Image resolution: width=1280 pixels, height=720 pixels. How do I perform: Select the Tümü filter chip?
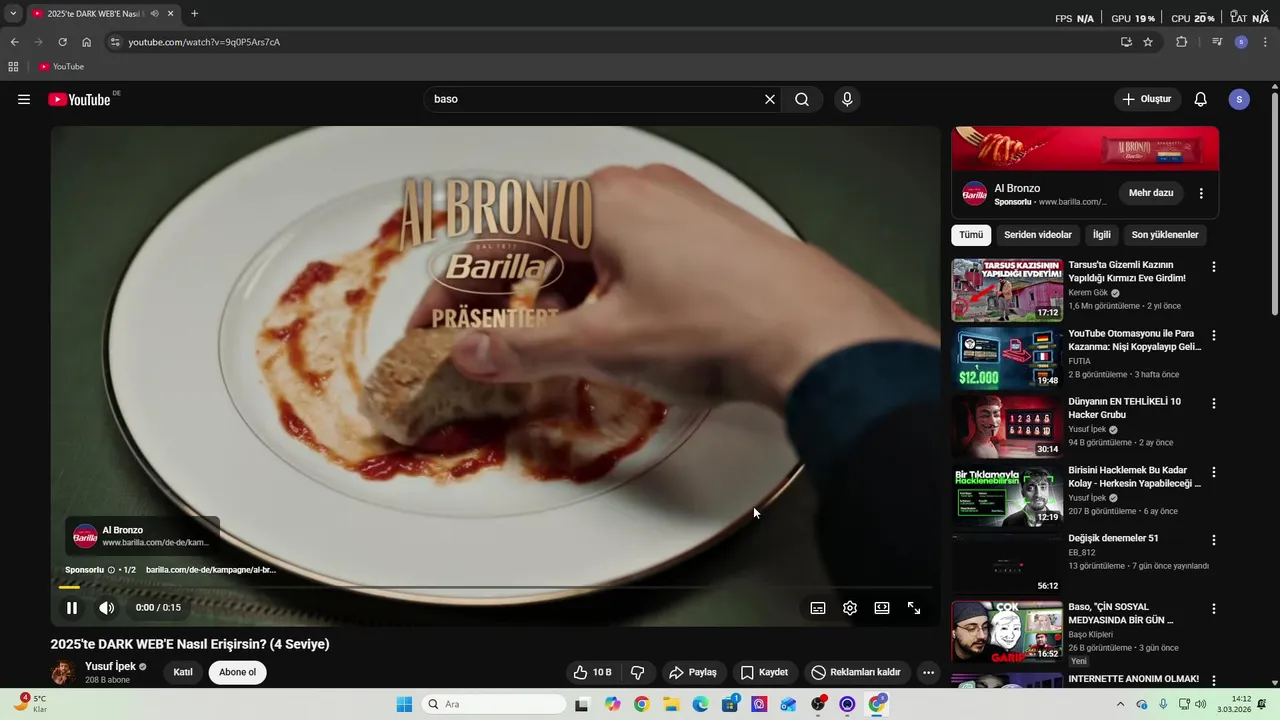pyautogui.click(x=971, y=235)
